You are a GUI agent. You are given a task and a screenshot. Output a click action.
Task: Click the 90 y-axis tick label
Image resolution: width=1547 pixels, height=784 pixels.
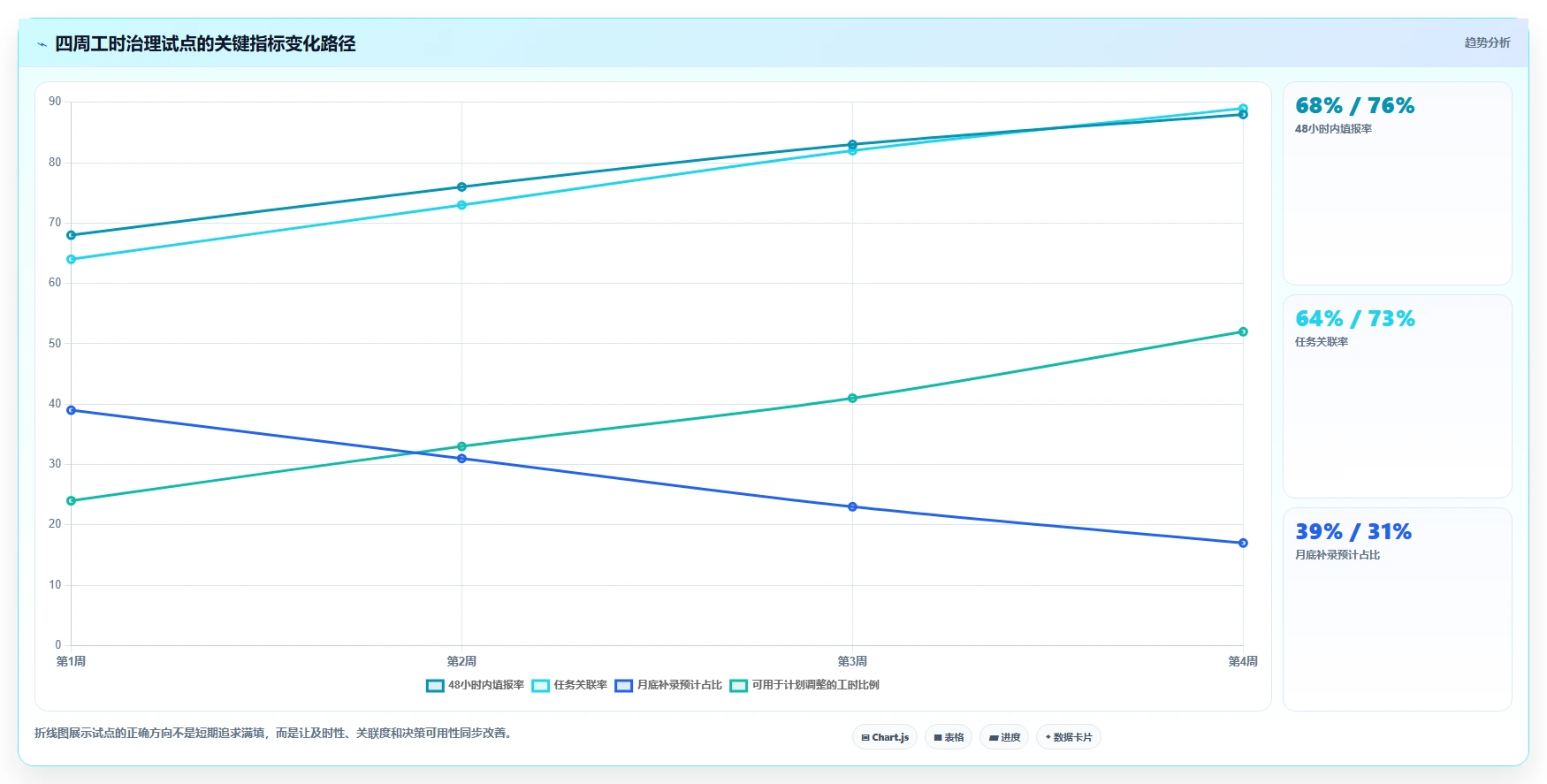(x=55, y=102)
